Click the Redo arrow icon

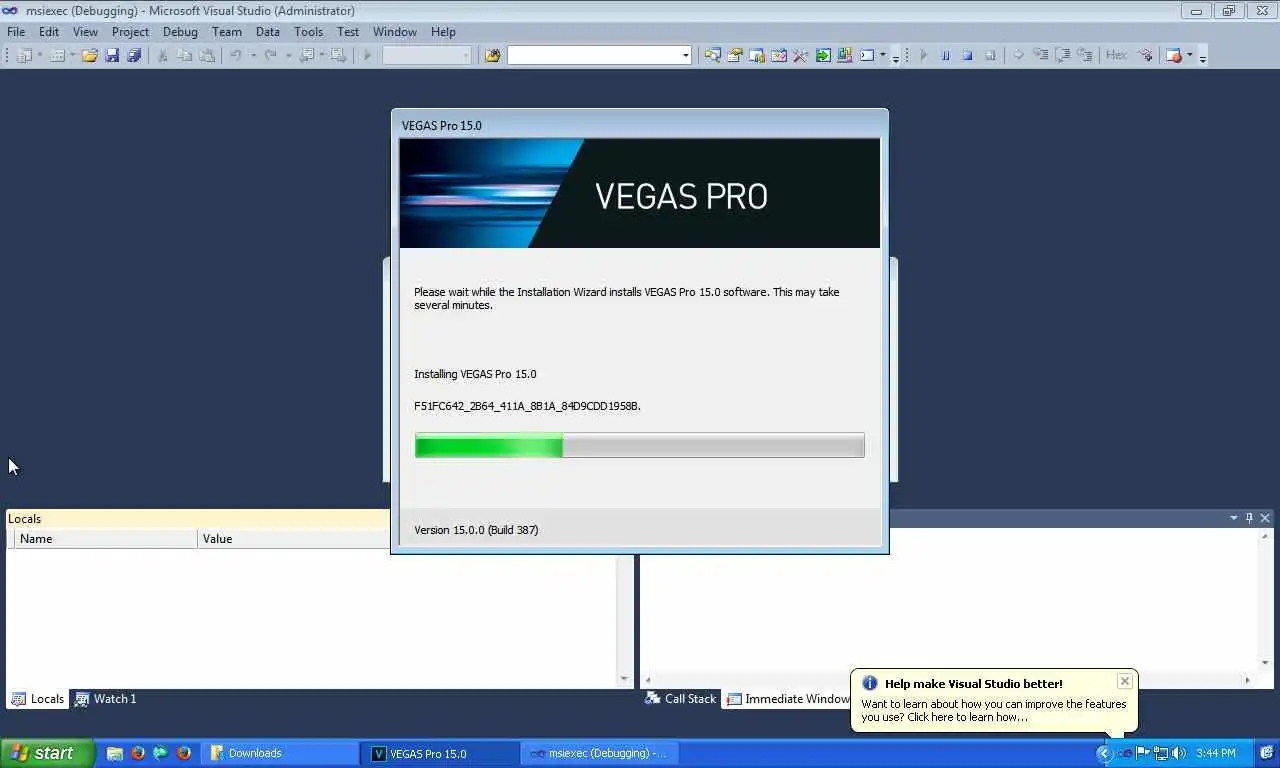270,55
